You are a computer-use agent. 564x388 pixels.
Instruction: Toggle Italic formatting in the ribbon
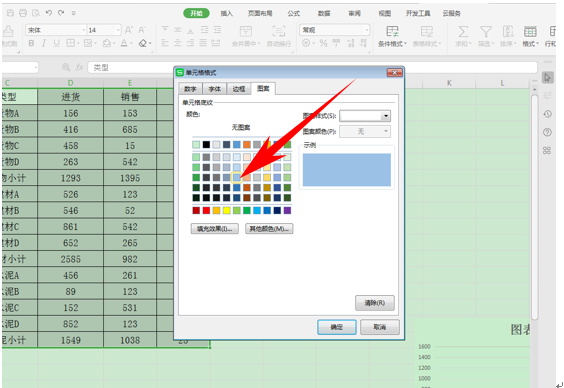tap(44, 44)
